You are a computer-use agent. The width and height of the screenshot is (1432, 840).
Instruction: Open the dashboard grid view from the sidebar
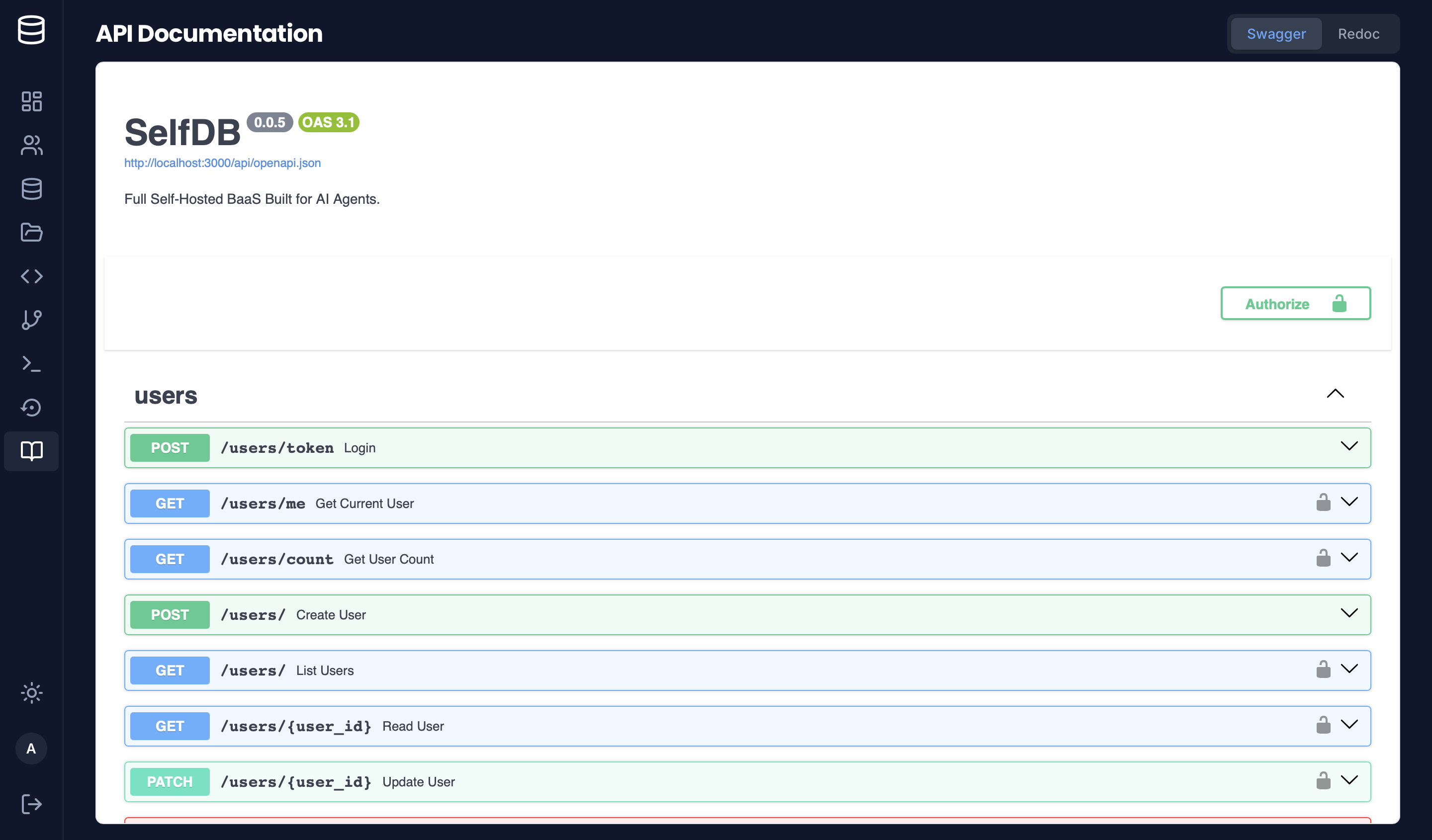coord(31,101)
